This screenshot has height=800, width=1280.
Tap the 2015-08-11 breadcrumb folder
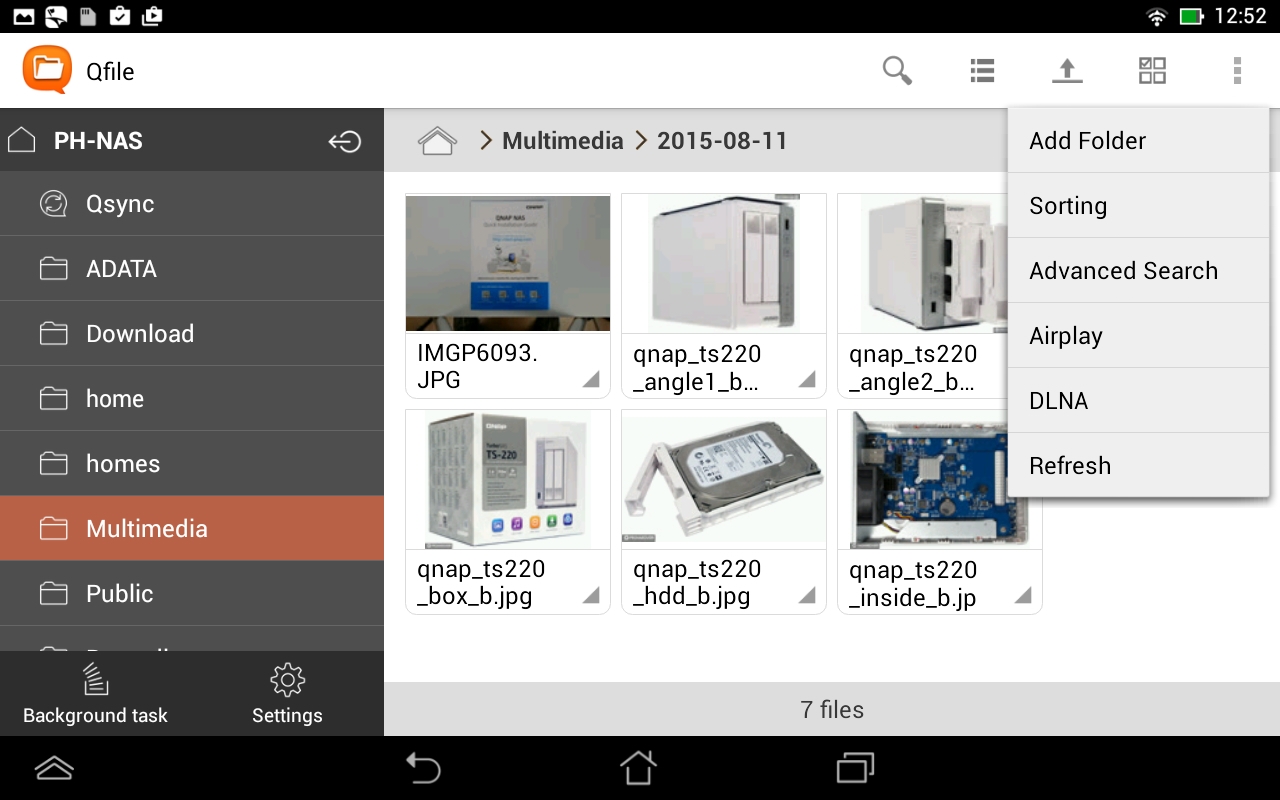[722, 141]
